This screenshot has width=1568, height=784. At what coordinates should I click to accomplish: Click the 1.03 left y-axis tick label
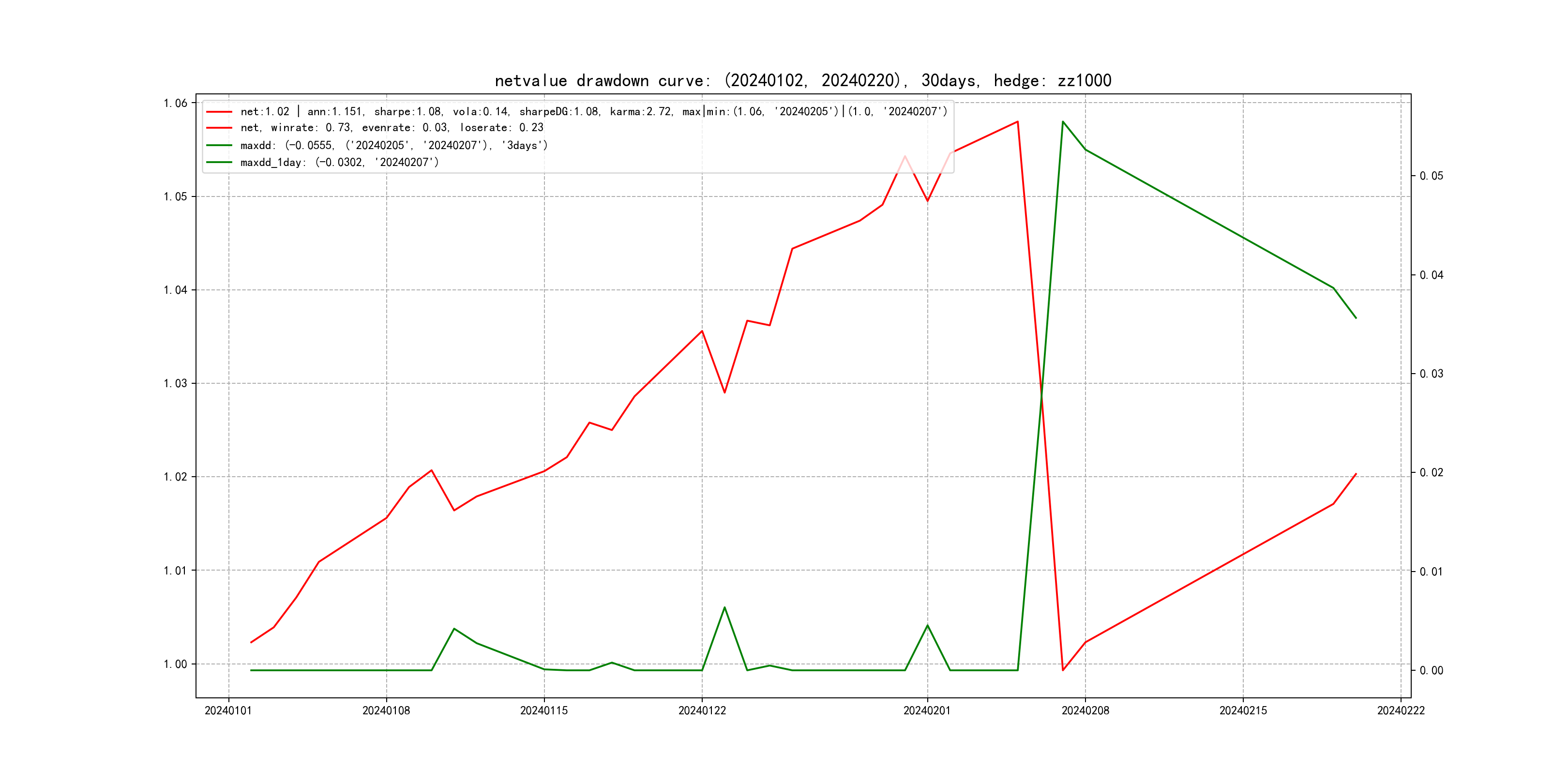point(175,383)
